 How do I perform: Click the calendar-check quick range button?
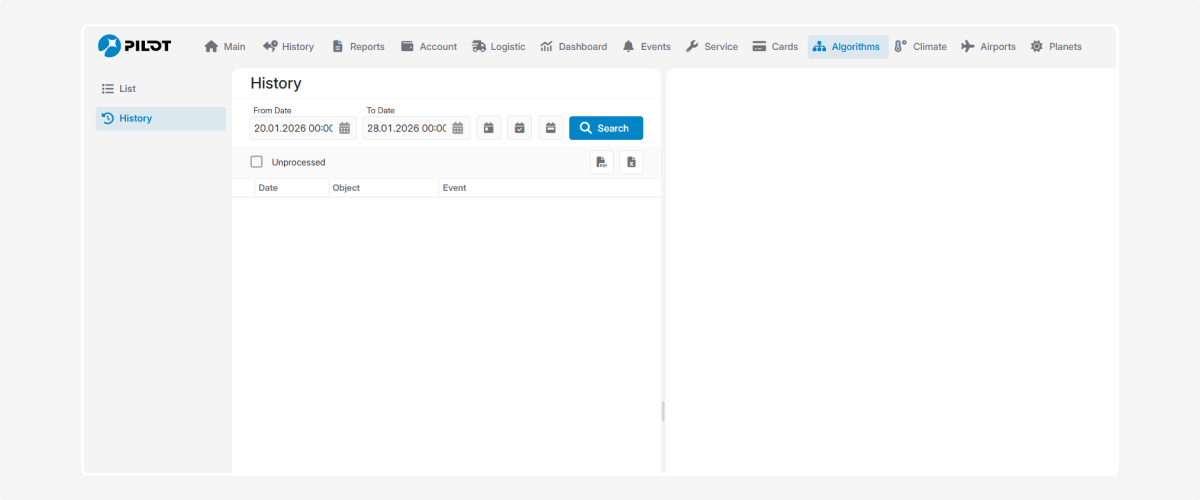click(519, 128)
